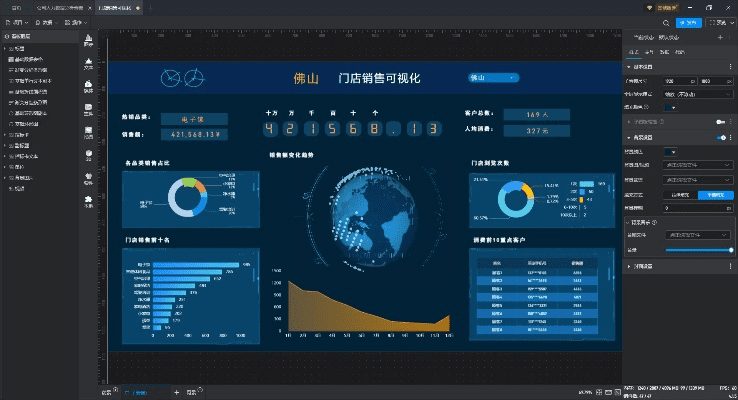Open the audio file dropdown above slider

(x=698, y=235)
